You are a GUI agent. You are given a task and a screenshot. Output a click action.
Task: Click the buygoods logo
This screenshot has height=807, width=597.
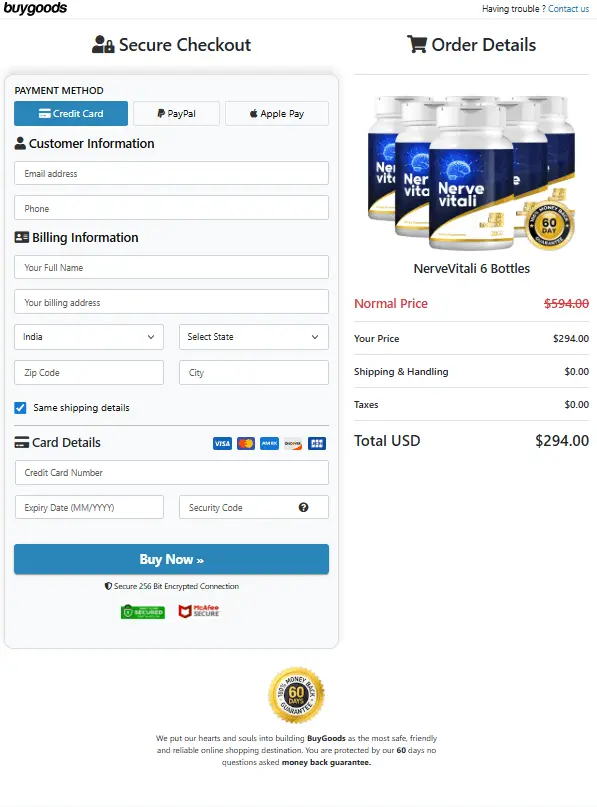[x=35, y=8]
